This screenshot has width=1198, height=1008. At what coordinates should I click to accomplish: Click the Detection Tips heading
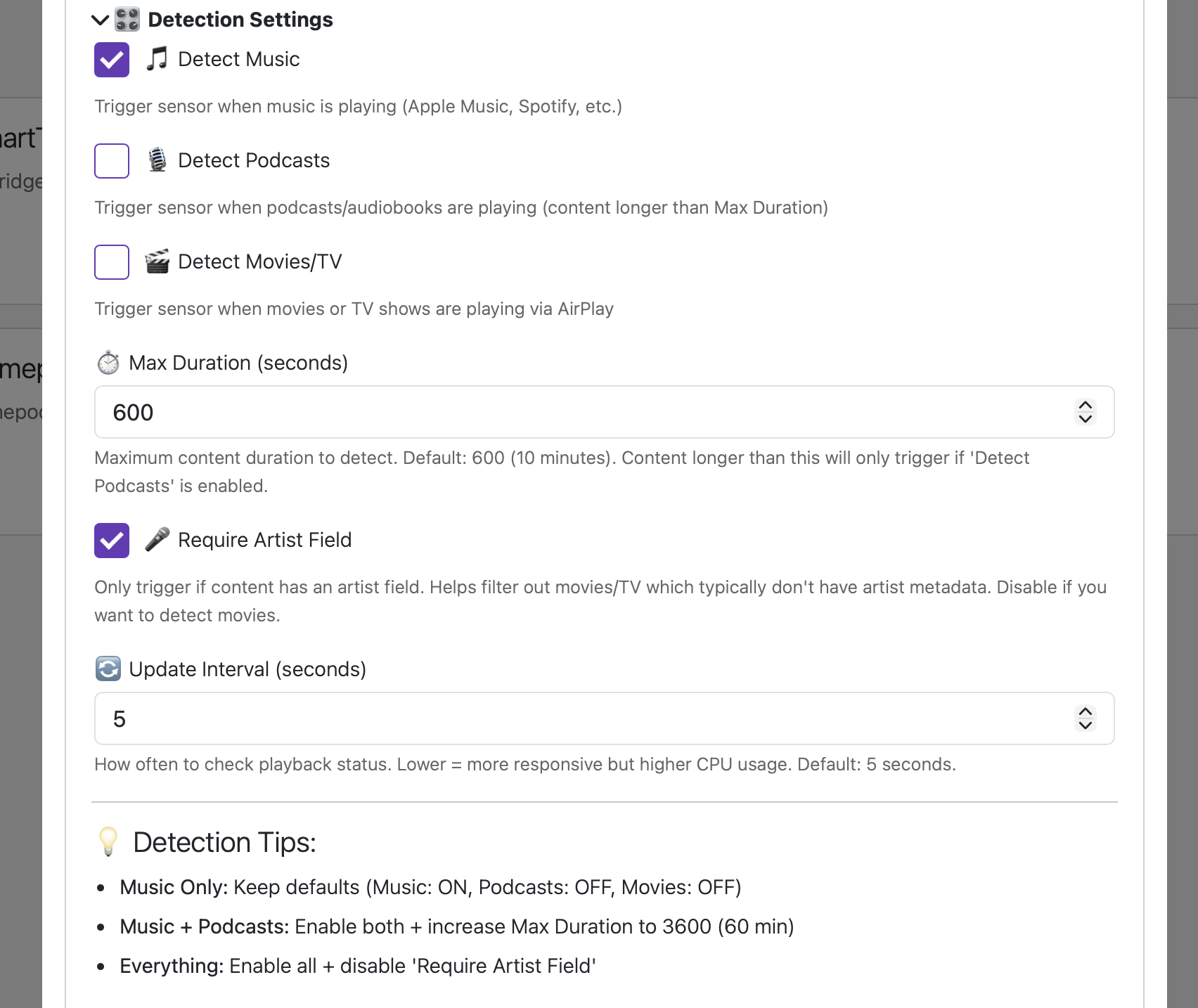pos(225,841)
